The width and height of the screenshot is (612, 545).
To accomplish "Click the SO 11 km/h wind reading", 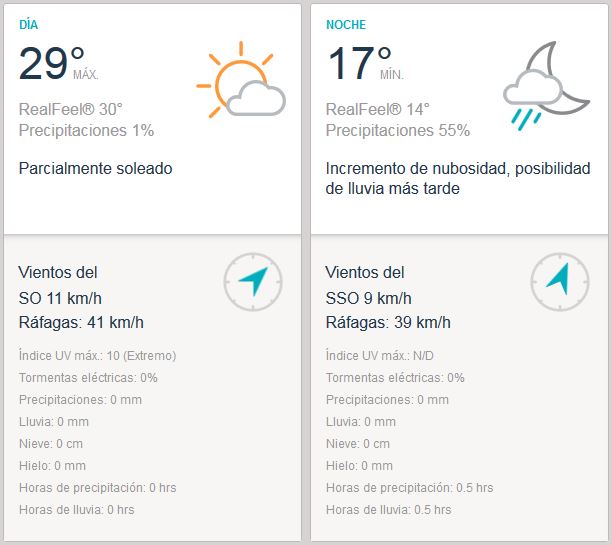I will (60, 297).
